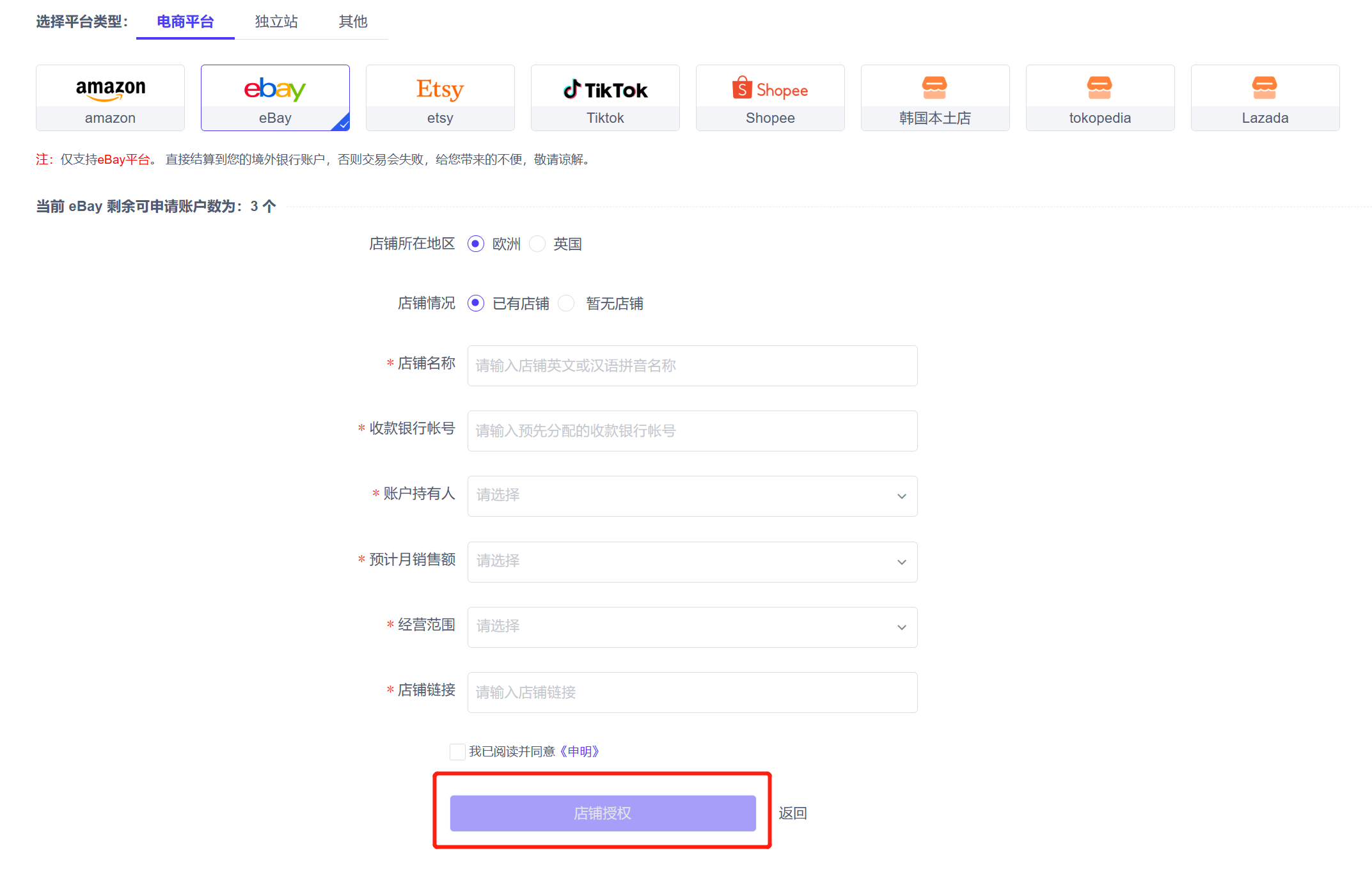Open the 《申明》 declaration link
Viewport: 1372px width, 878px height.
coord(580,751)
